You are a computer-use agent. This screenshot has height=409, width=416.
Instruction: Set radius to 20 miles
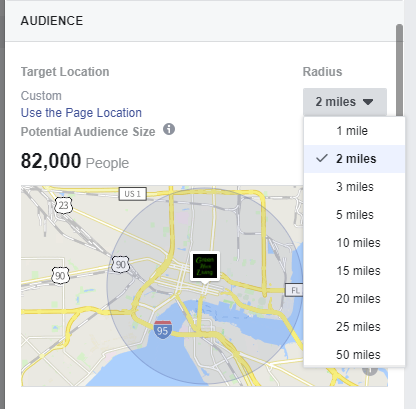point(354,299)
